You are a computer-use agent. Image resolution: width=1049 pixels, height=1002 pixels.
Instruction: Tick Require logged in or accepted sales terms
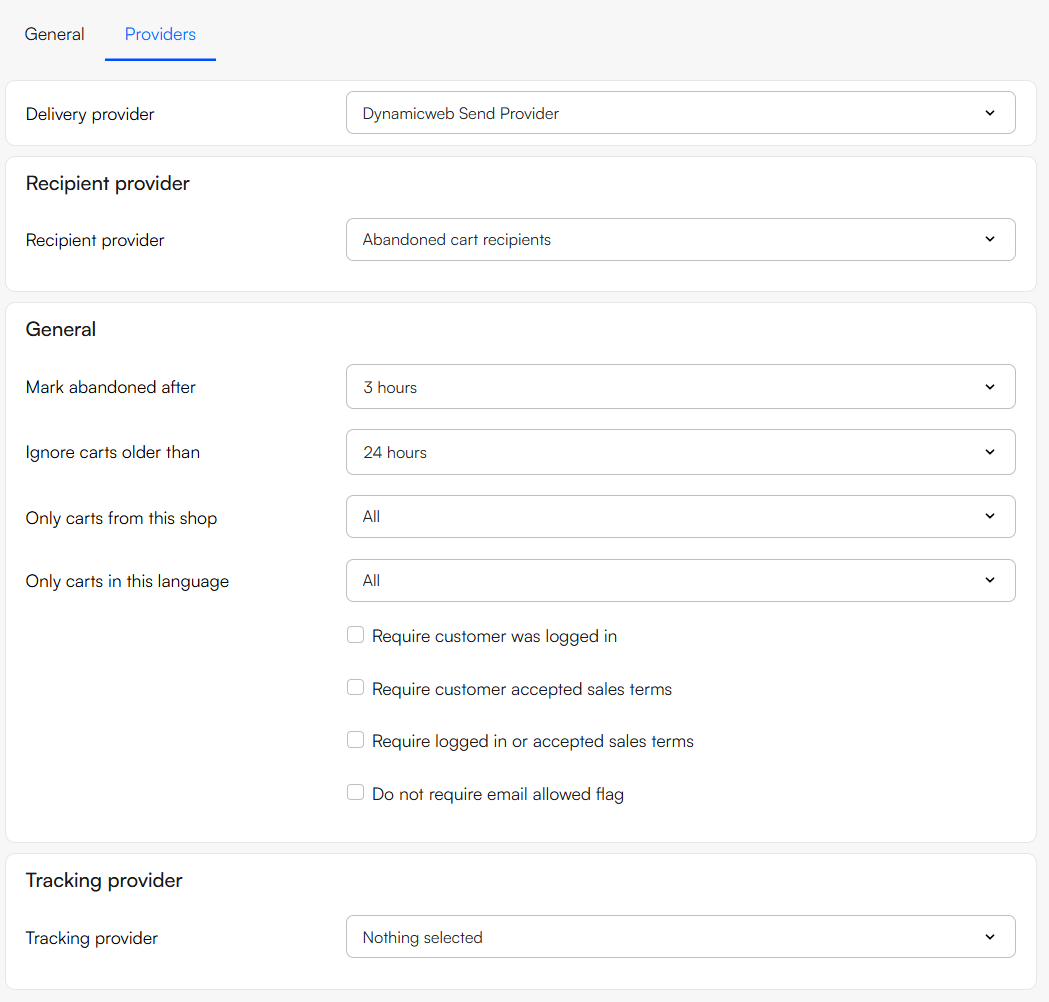pyautogui.click(x=355, y=740)
